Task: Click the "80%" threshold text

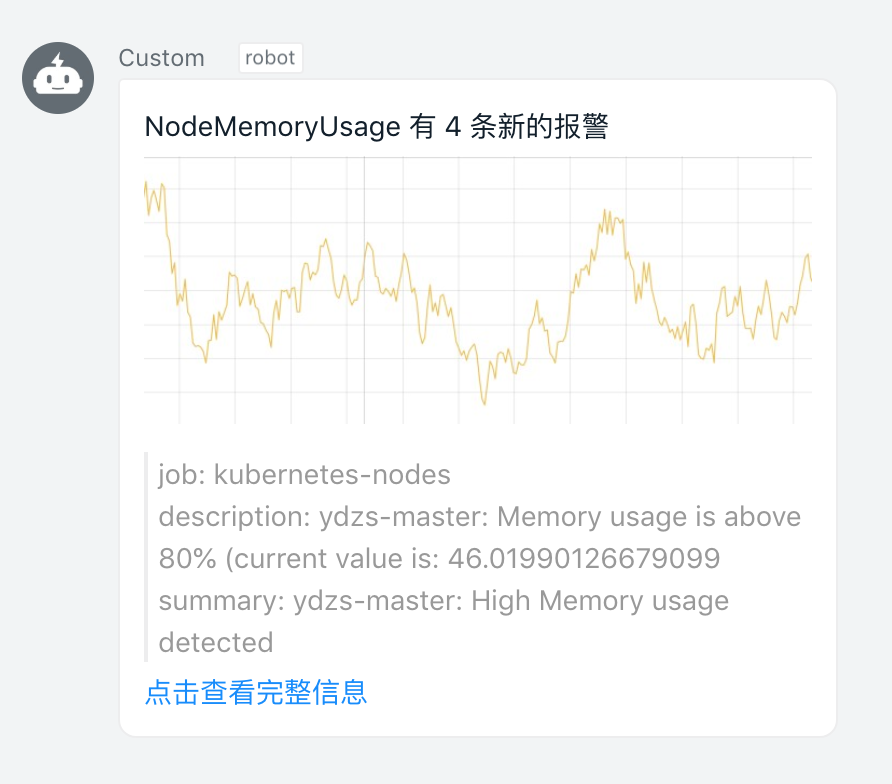Action: (188, 558)
